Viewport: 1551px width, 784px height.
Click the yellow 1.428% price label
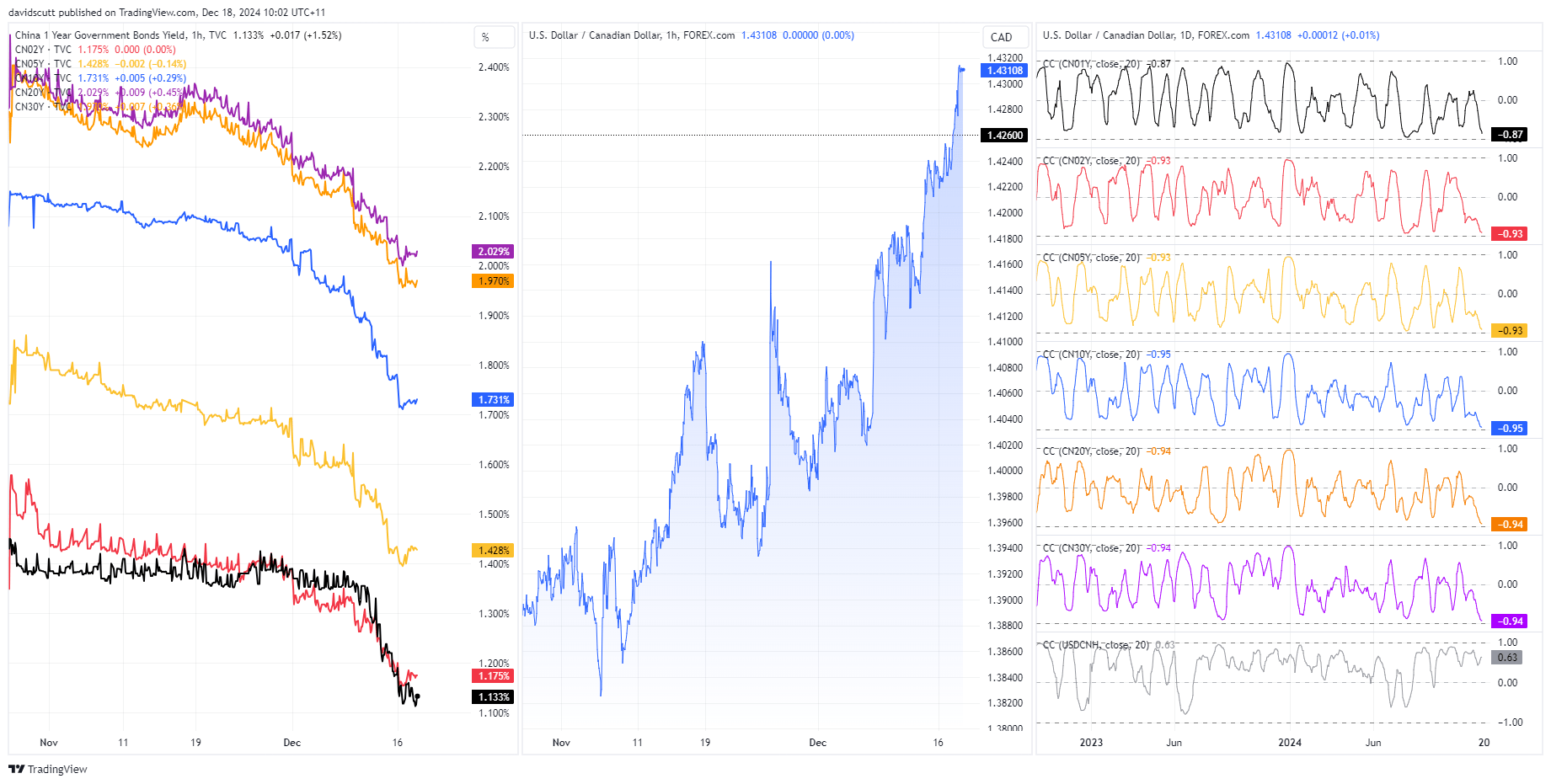point(493,551)
